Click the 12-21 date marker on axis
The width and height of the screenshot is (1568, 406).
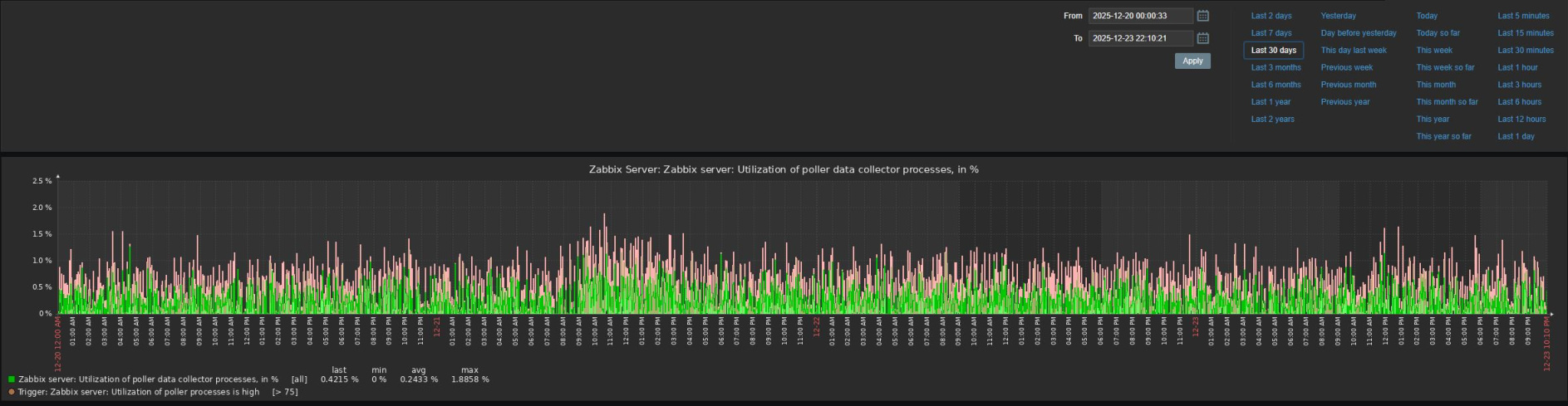(437, 326)
